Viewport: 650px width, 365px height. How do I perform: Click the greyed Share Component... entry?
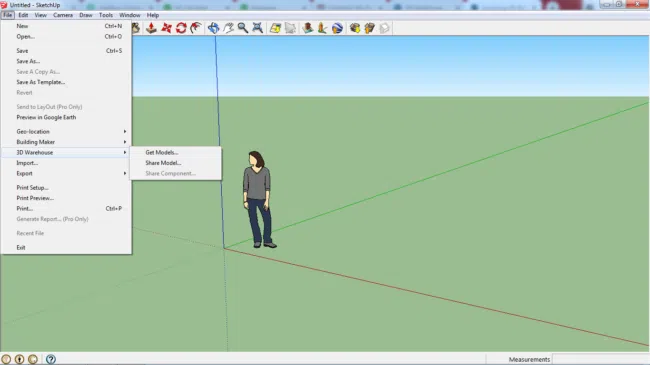[x=176, y=173]
